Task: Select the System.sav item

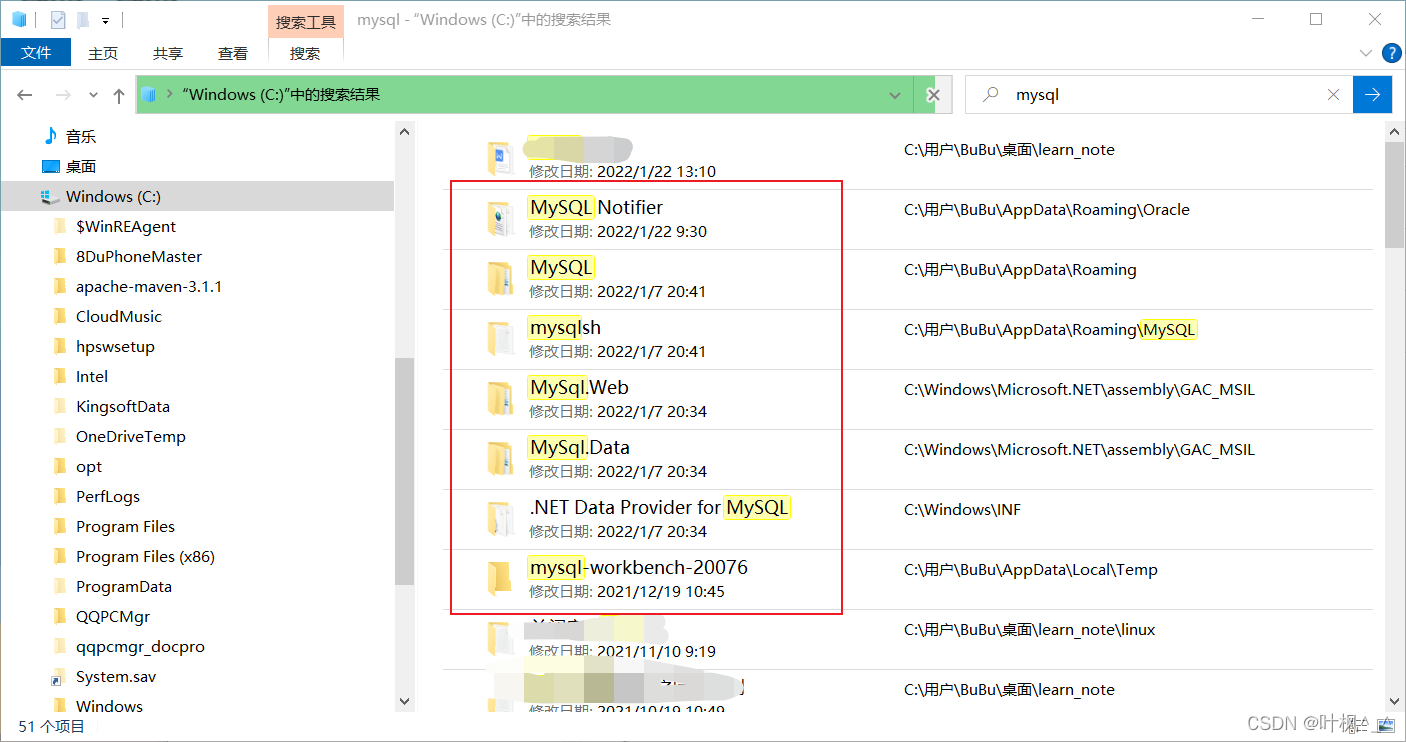Action: point(116,676)
